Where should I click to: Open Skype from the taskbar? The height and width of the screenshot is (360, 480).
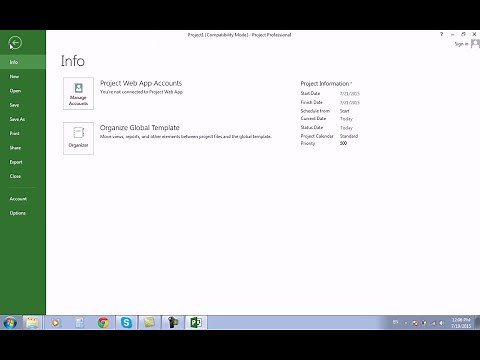click(126, 323)
